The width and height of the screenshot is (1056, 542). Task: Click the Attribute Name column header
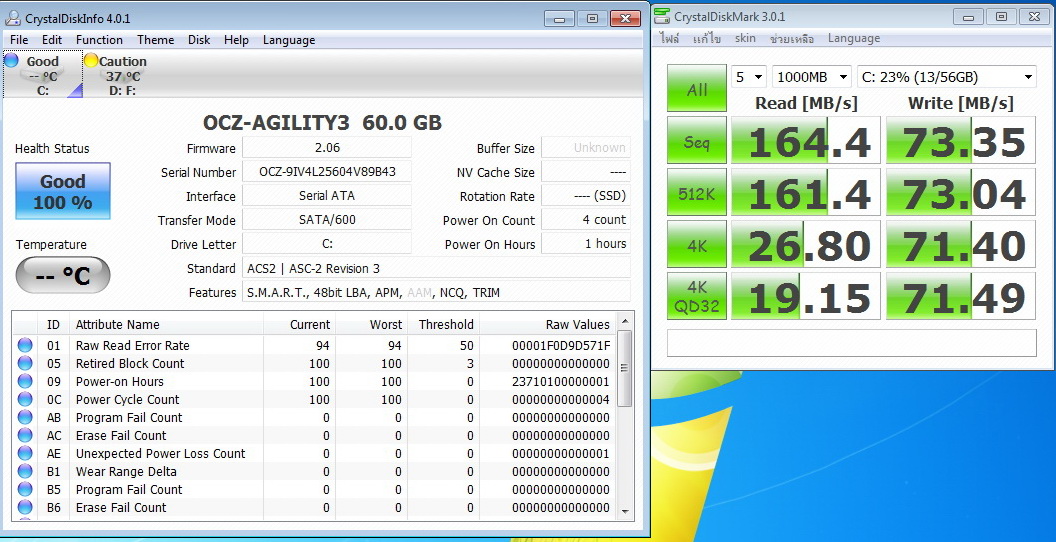point(165,325)
